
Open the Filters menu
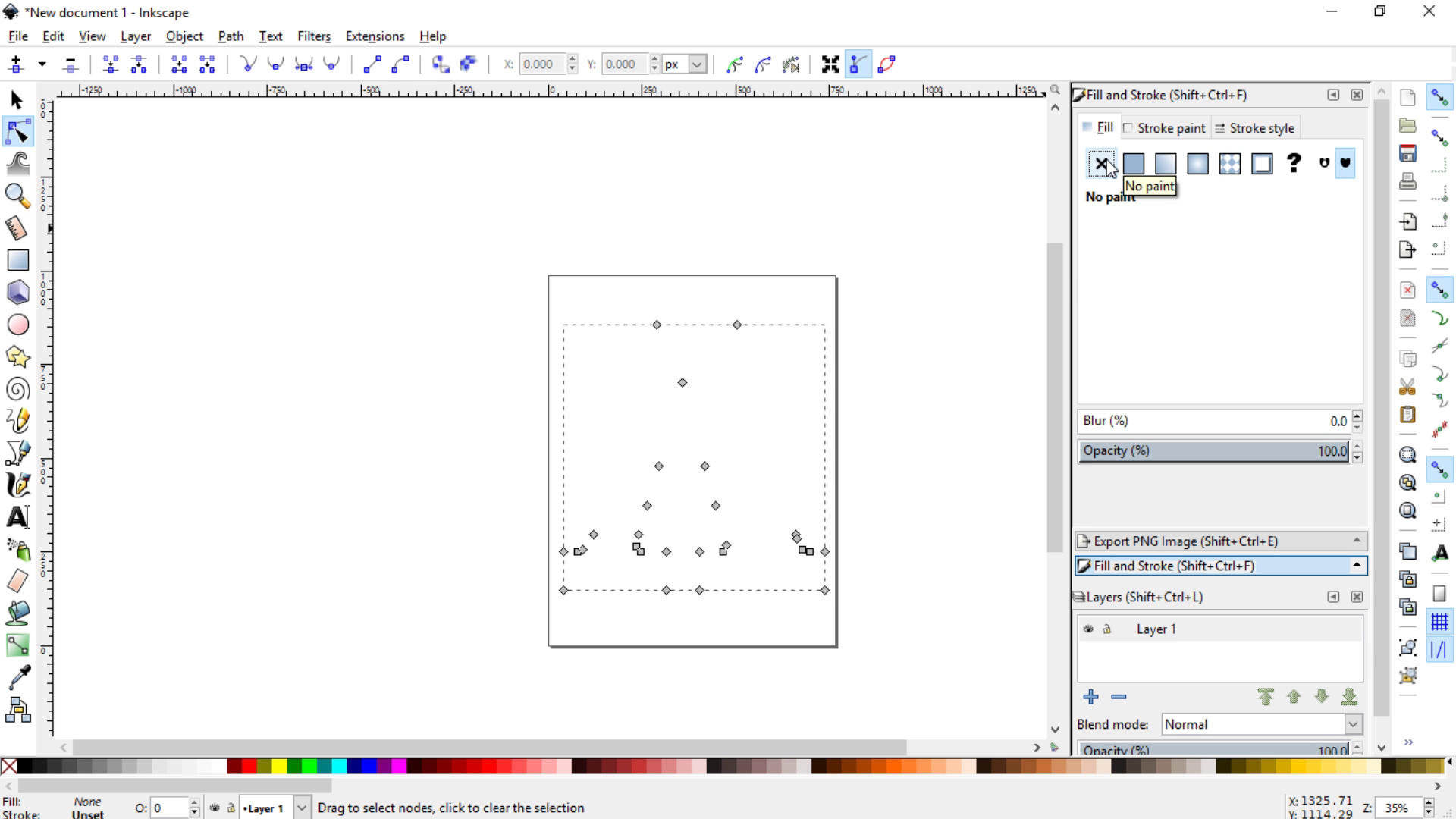[314, 36]
